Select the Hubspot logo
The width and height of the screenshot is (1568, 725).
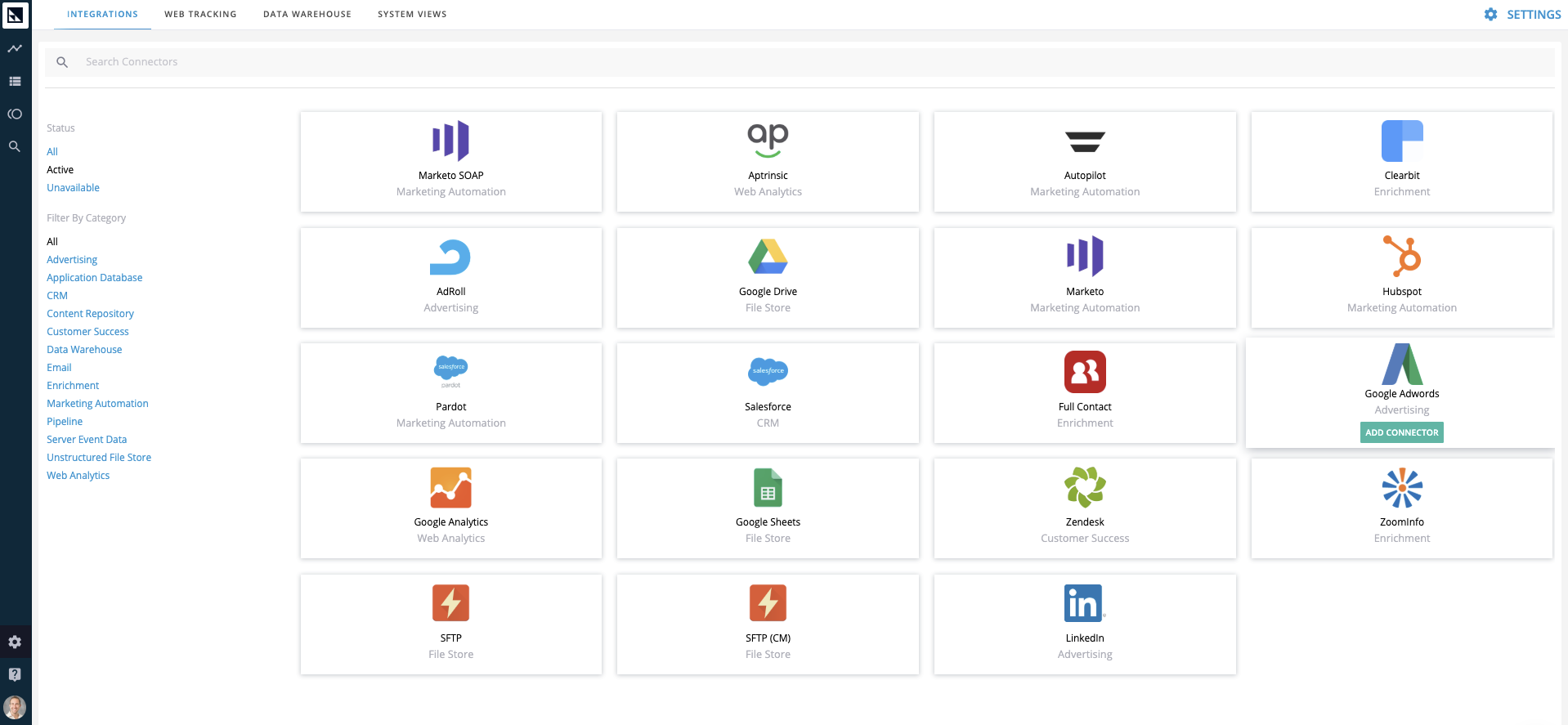click(1402, 256)
